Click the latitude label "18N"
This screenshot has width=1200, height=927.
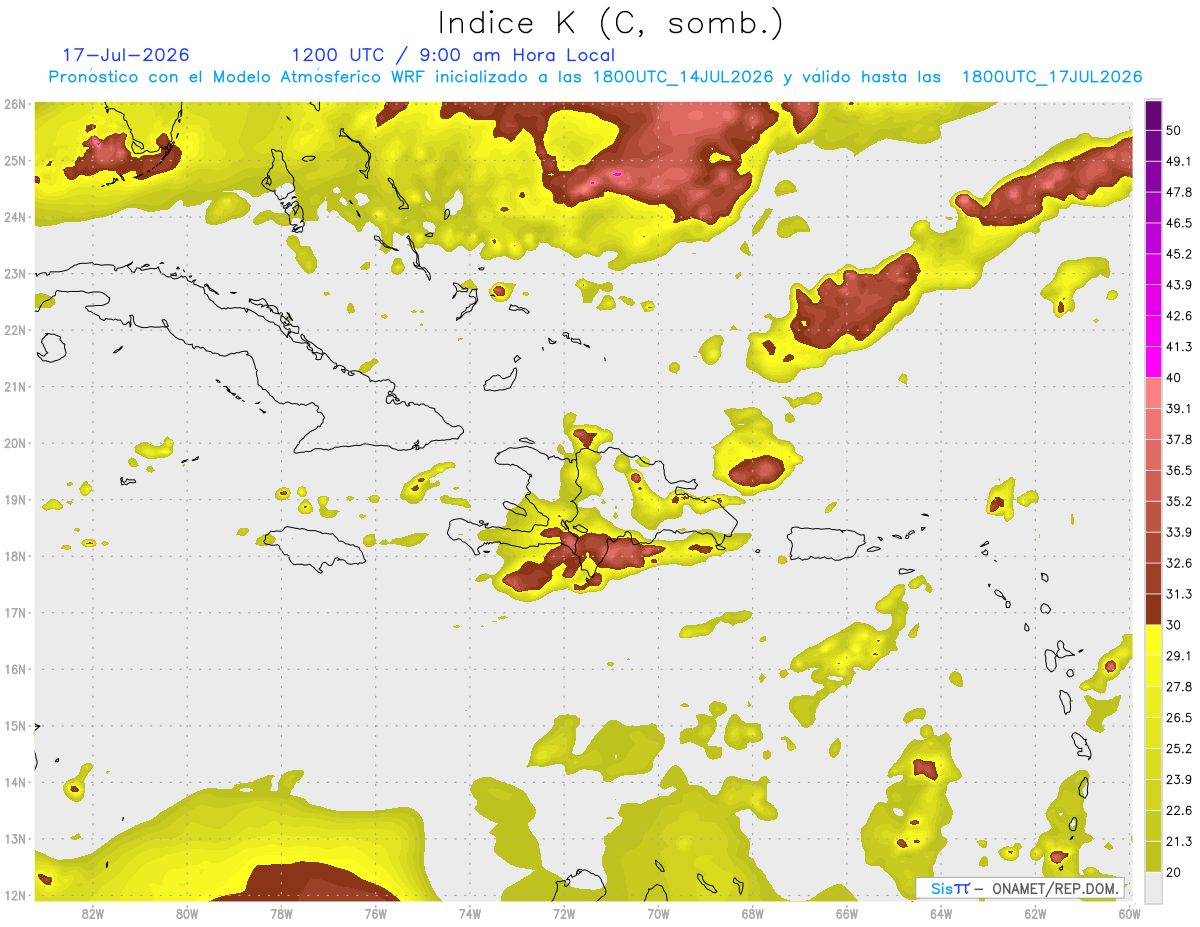14,556
